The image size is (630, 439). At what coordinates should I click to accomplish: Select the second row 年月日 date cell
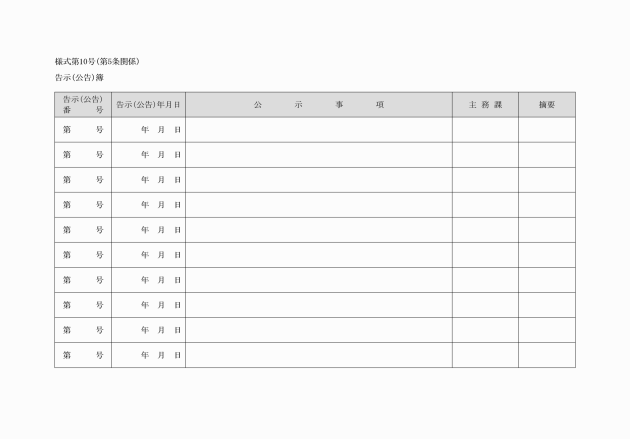point(149,155)
